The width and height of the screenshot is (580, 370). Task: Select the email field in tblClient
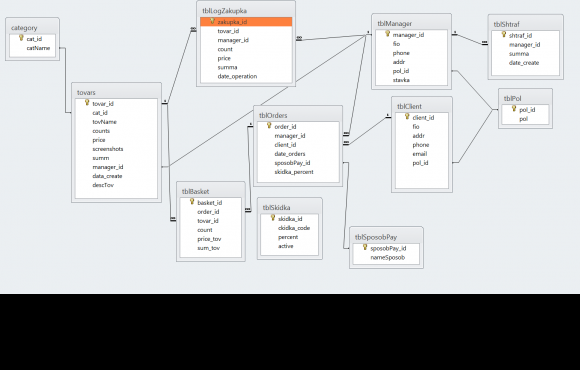point(422,154)
